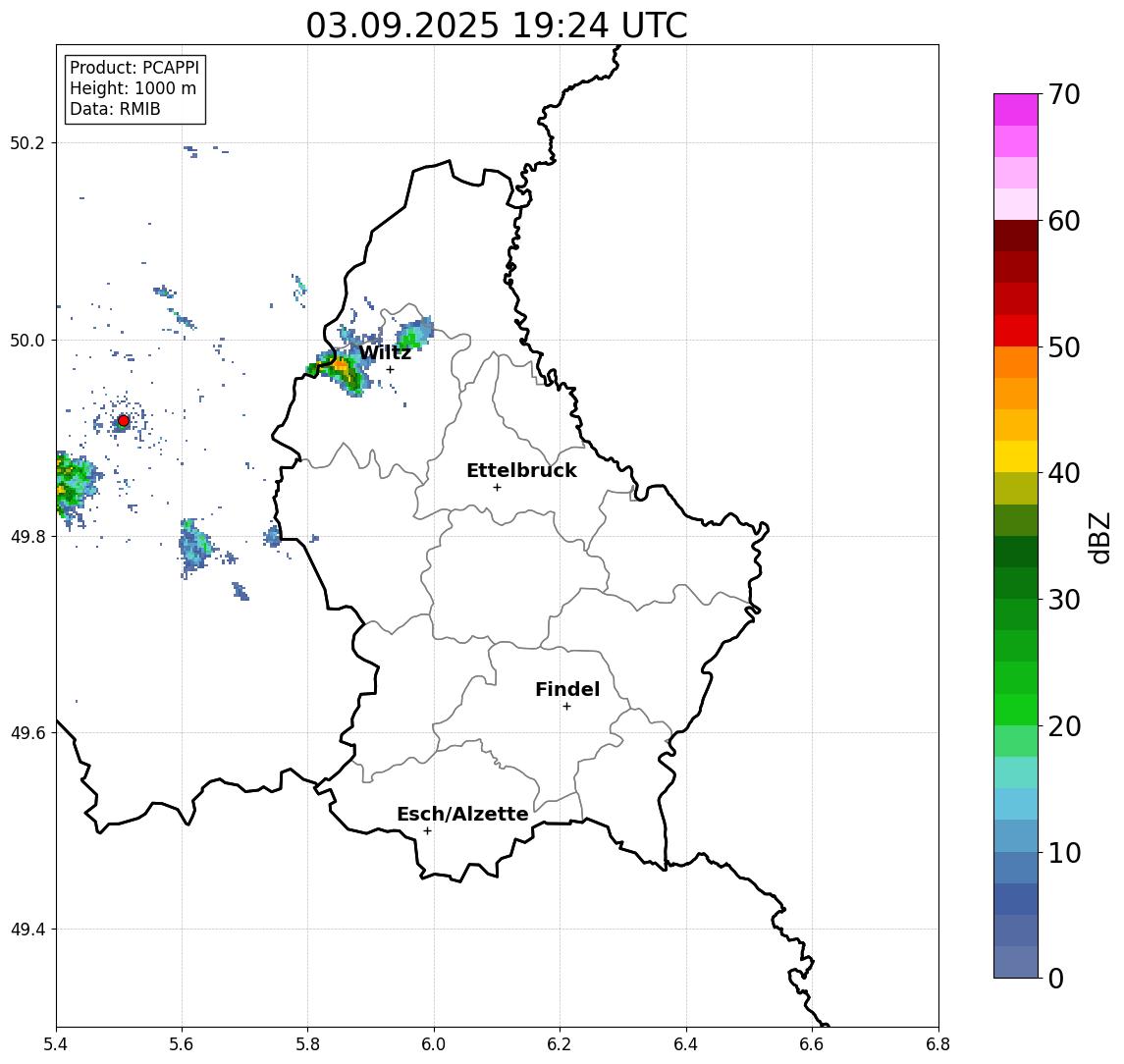Click the longitude tick label 6.6
The image size is (1124, 1064).
pyautogui.click(x=812, y=1044)
